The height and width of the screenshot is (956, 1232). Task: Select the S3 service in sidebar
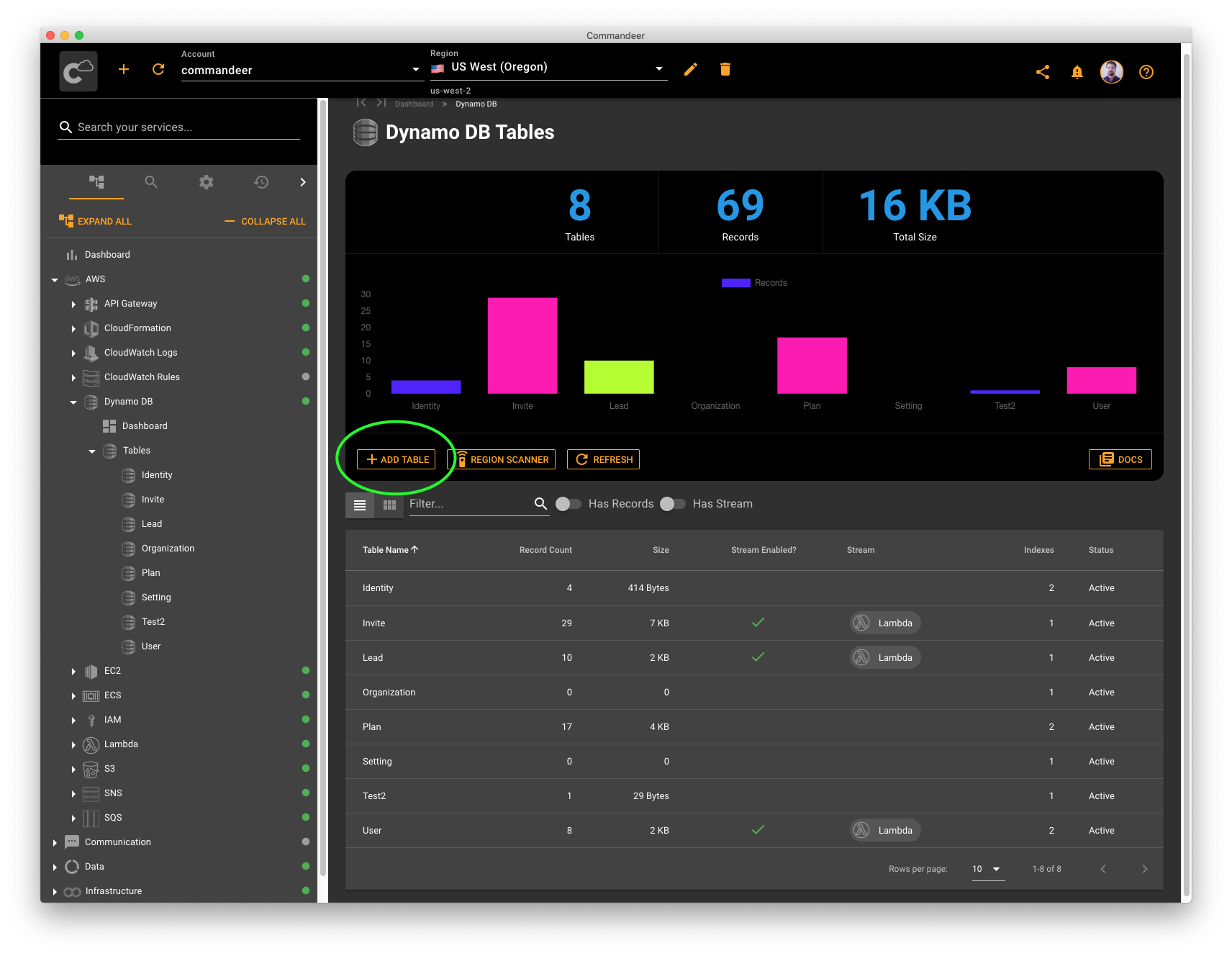click(x=109, y=769)
